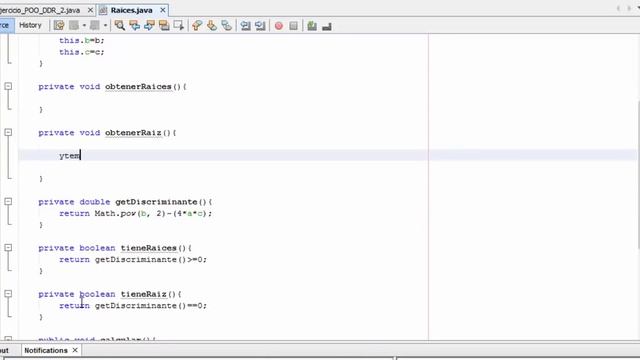This screenshot has width=640, height=360.
Task: Open dropdown arrow beside Forward icon
Action: [x=105, y=26]
